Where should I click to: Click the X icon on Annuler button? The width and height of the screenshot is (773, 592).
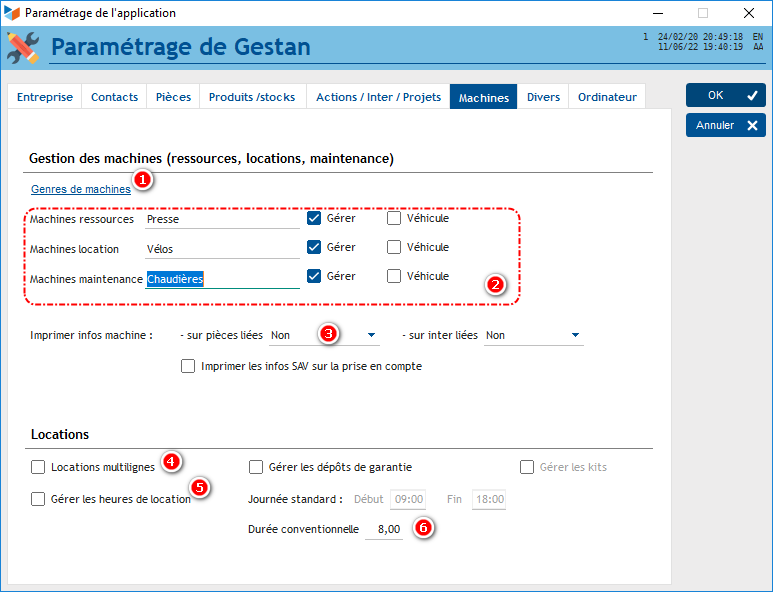point(752,125)
